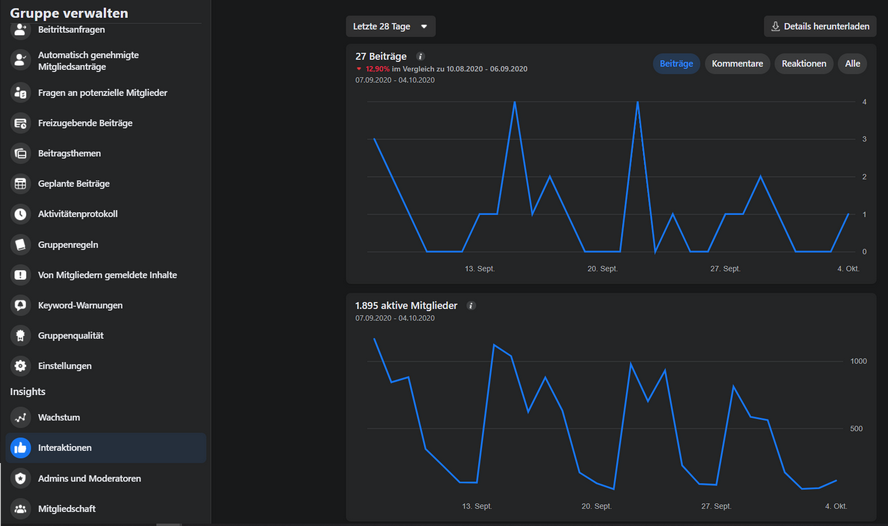The height and width of the screenshot is (526, 888).
Task: Click the Gruppenregeln book icon
Action: click(x=20, y=244)
